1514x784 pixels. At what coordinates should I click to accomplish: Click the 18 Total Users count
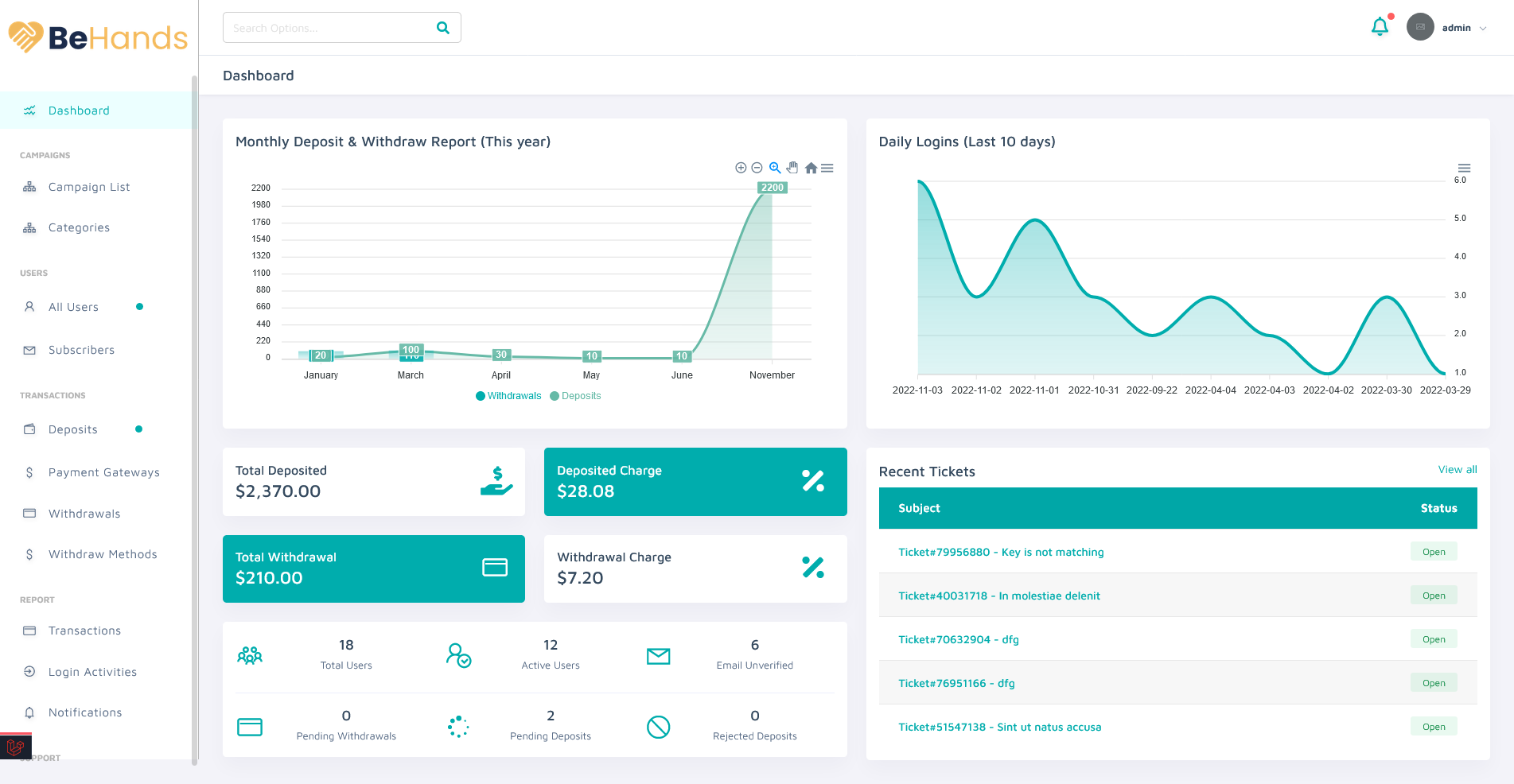click(346, 645)
